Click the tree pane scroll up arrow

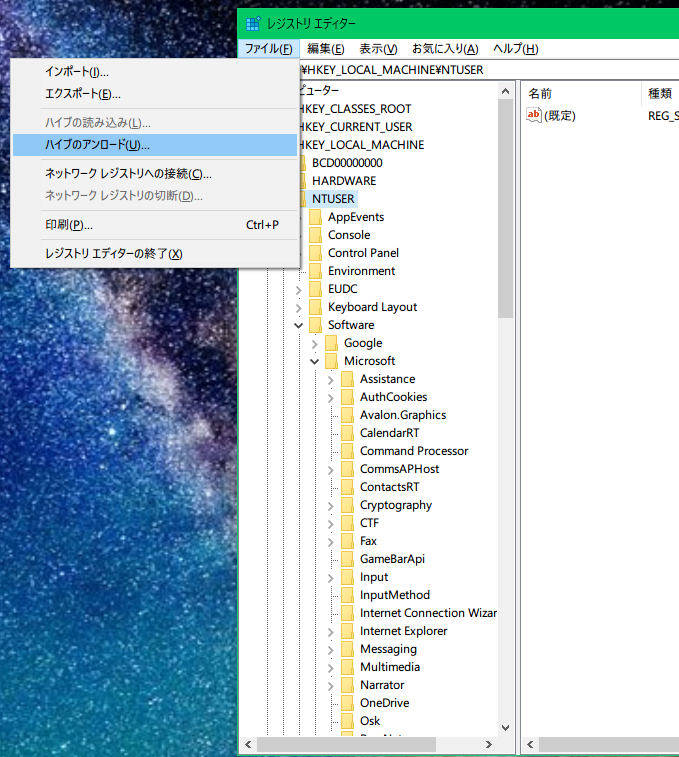(505, 91)
